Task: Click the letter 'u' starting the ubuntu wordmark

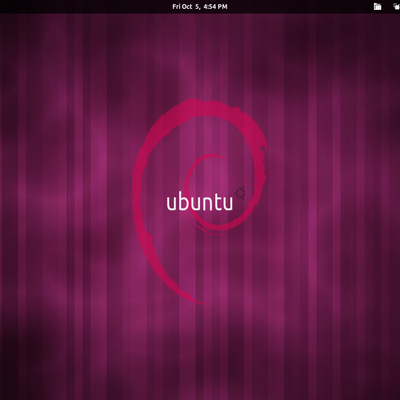Action: pos(172,204)
